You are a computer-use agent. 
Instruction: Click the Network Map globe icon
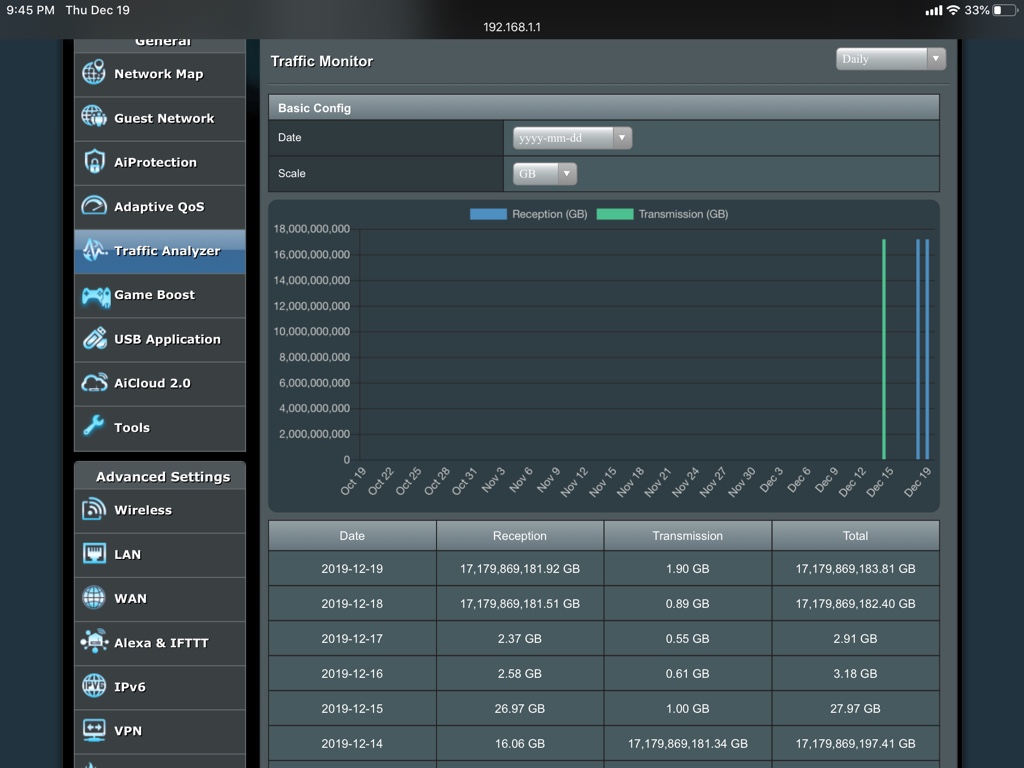(94, 72)
